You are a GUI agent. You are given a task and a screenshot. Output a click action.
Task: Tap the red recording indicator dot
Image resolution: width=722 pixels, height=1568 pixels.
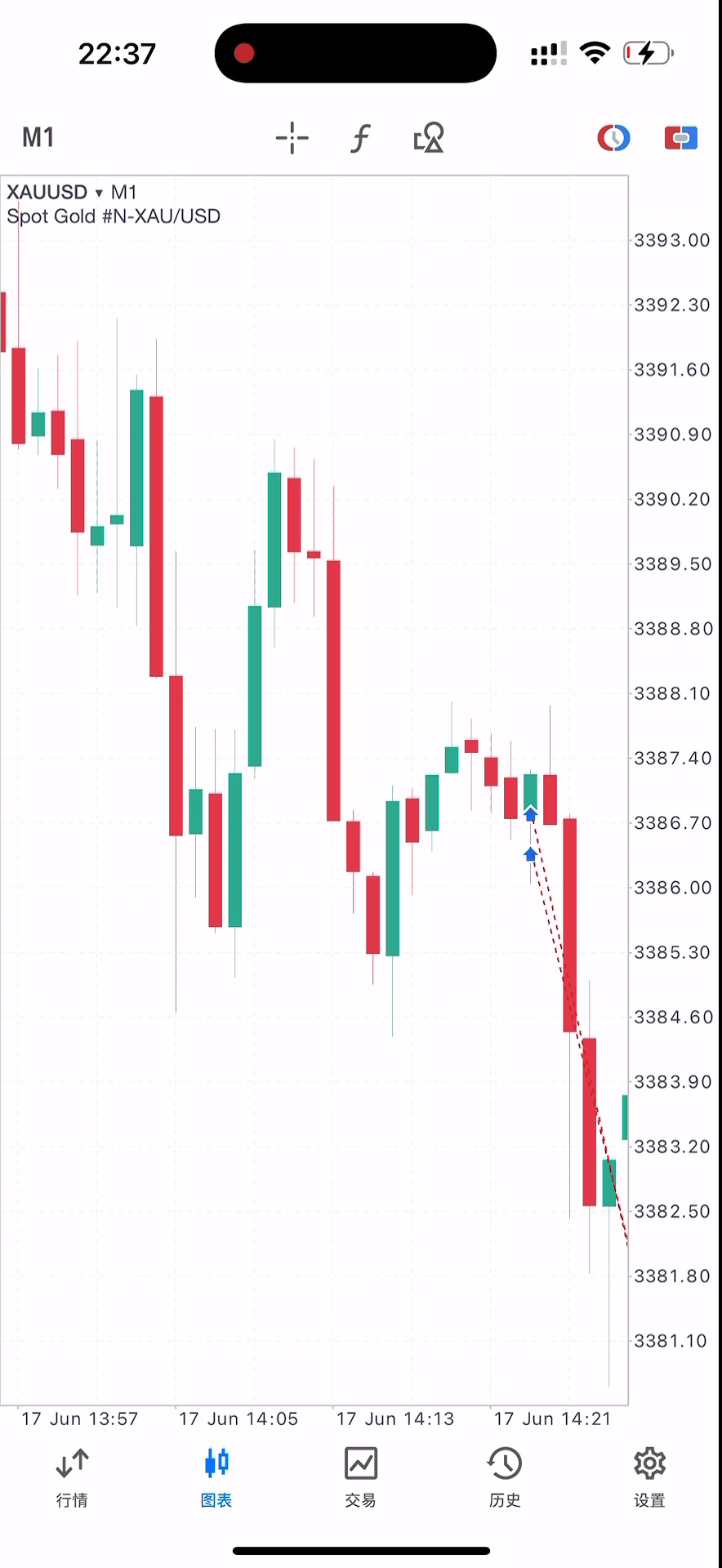[244, 53]
